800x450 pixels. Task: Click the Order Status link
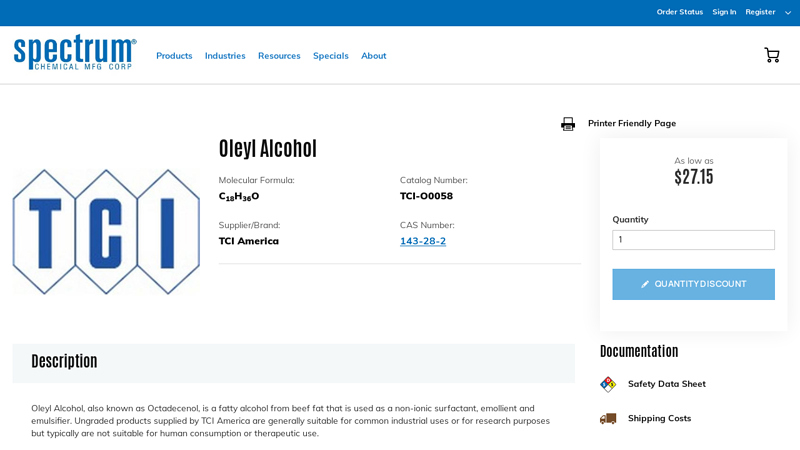tap(680, 12)
